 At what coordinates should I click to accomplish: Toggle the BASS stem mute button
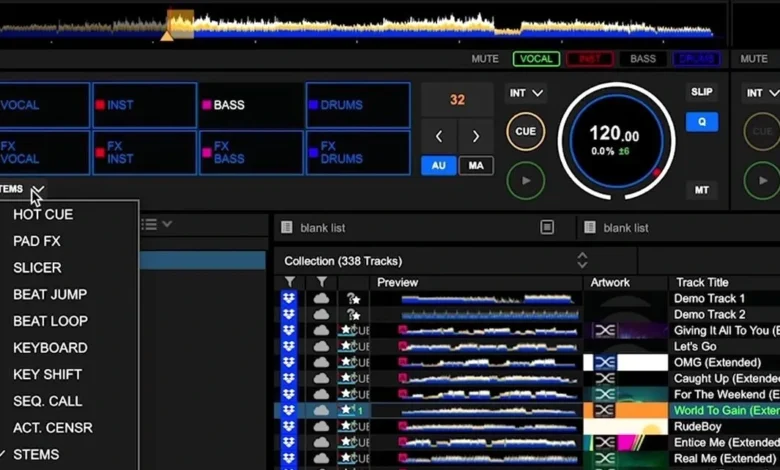click(x=643, y=59)
